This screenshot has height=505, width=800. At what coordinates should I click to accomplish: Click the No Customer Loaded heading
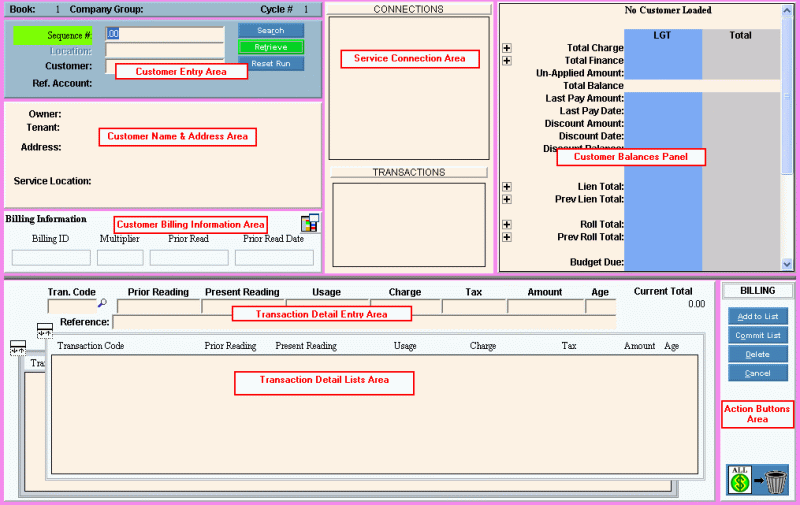668,10
